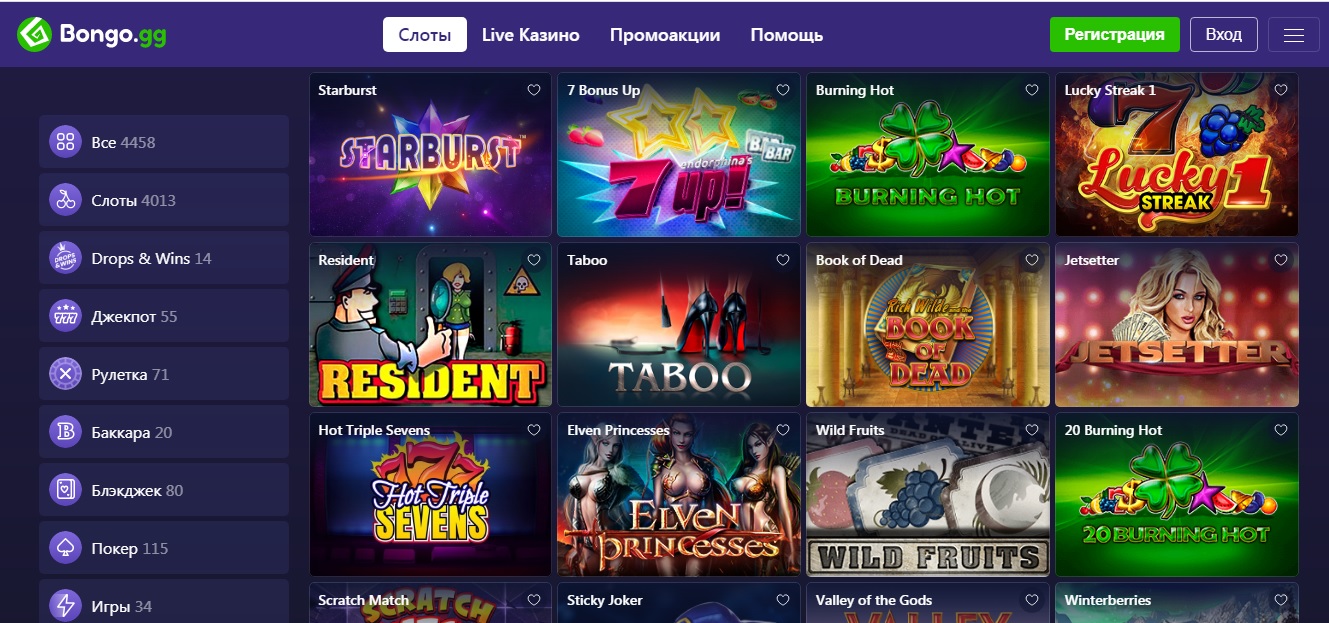Select the Покер spade icon
The image size is (1329, 623).
[x=65, y=549]
